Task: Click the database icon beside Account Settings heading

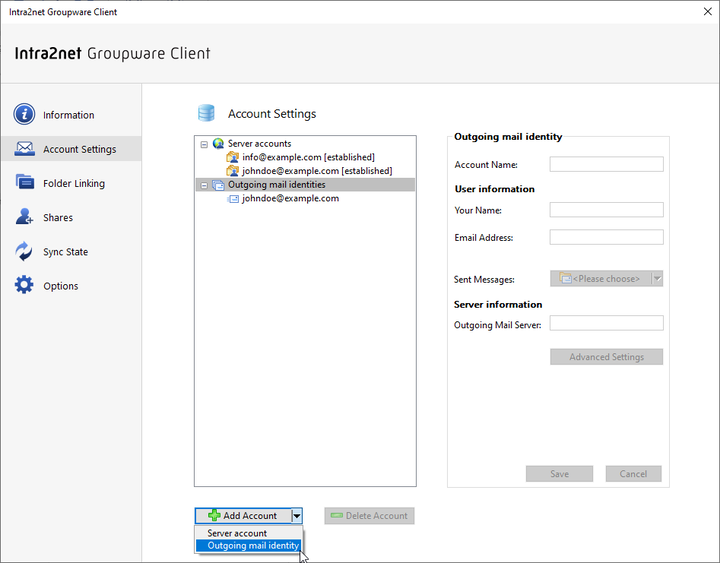Action: coord(206,113)
